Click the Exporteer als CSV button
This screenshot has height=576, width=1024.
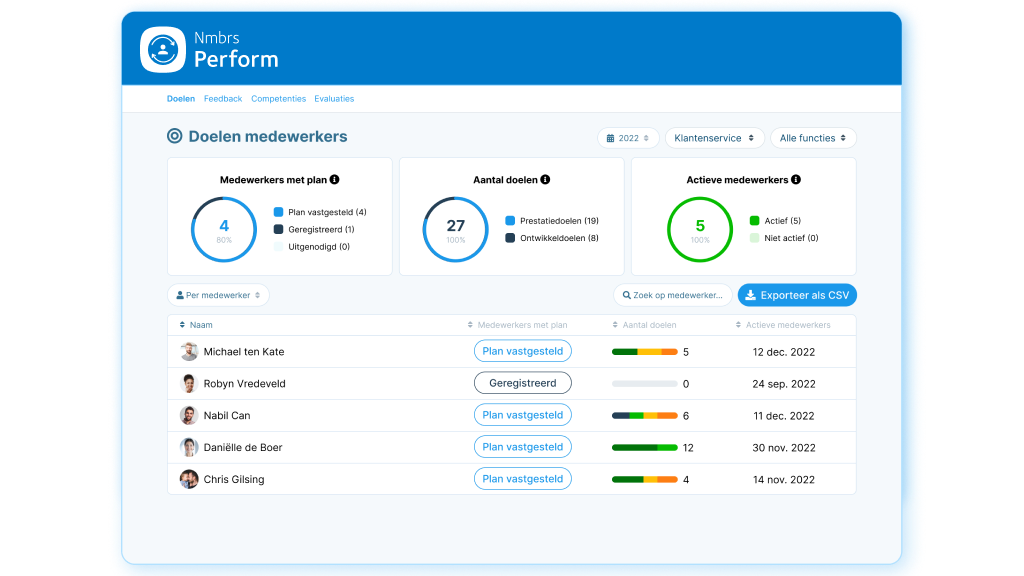click(797, 295)
